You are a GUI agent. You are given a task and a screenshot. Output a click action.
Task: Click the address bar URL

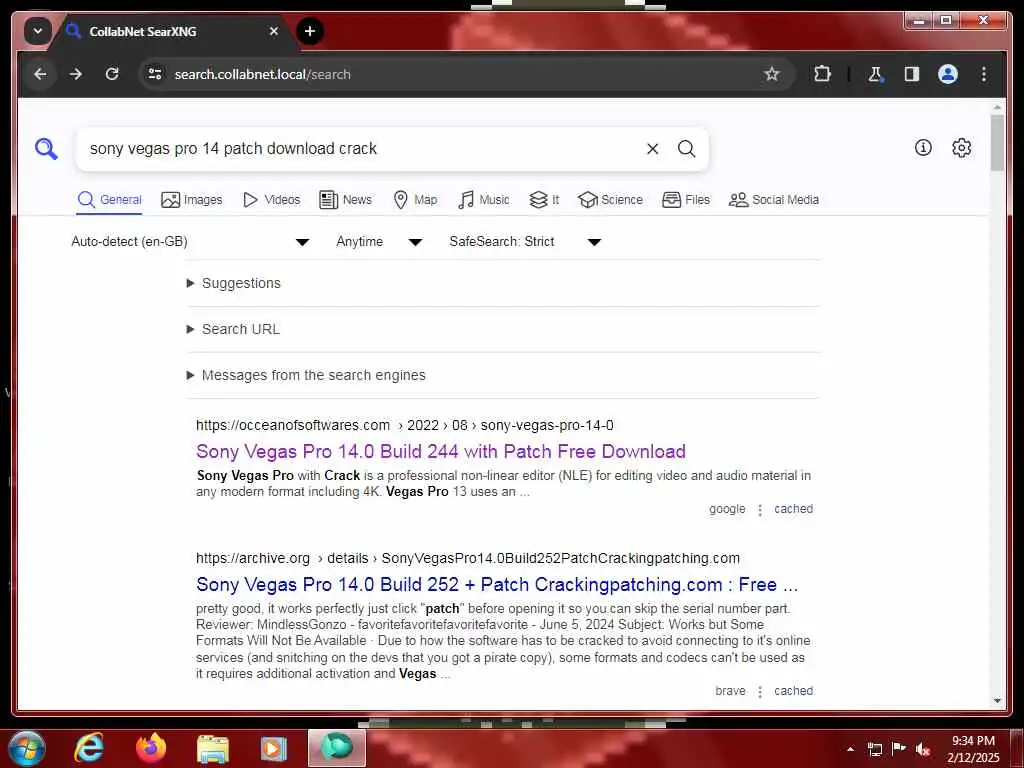tap(263, 74)
